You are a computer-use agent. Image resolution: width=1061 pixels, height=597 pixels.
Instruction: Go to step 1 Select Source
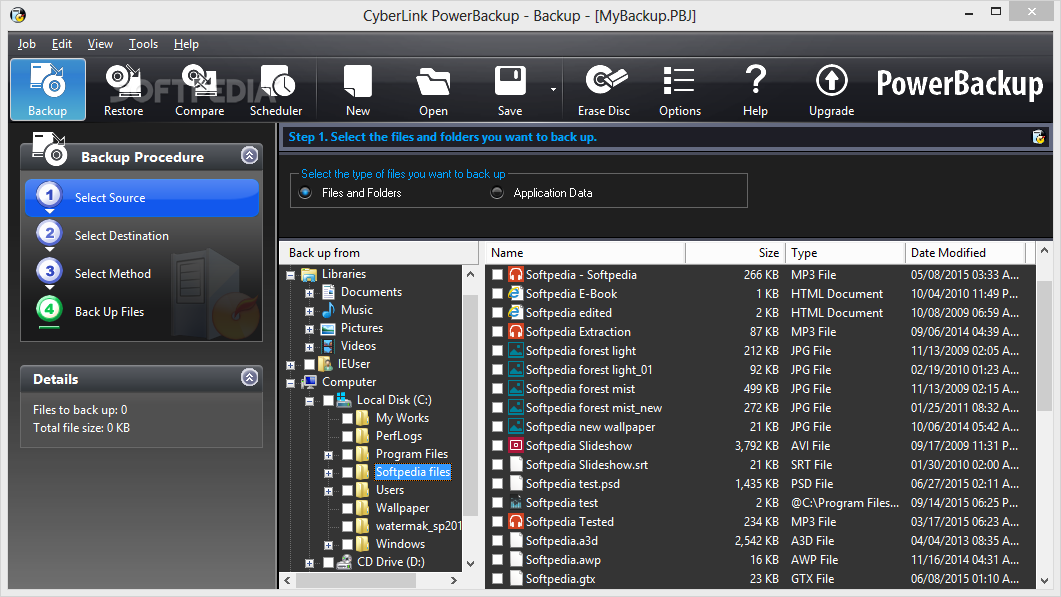click(x=142, y=198)
